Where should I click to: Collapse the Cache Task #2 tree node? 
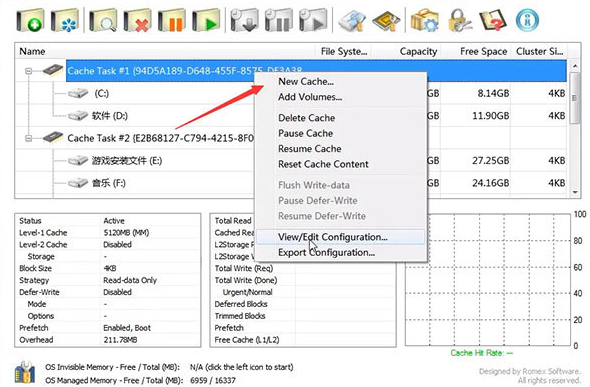(29, 138)
